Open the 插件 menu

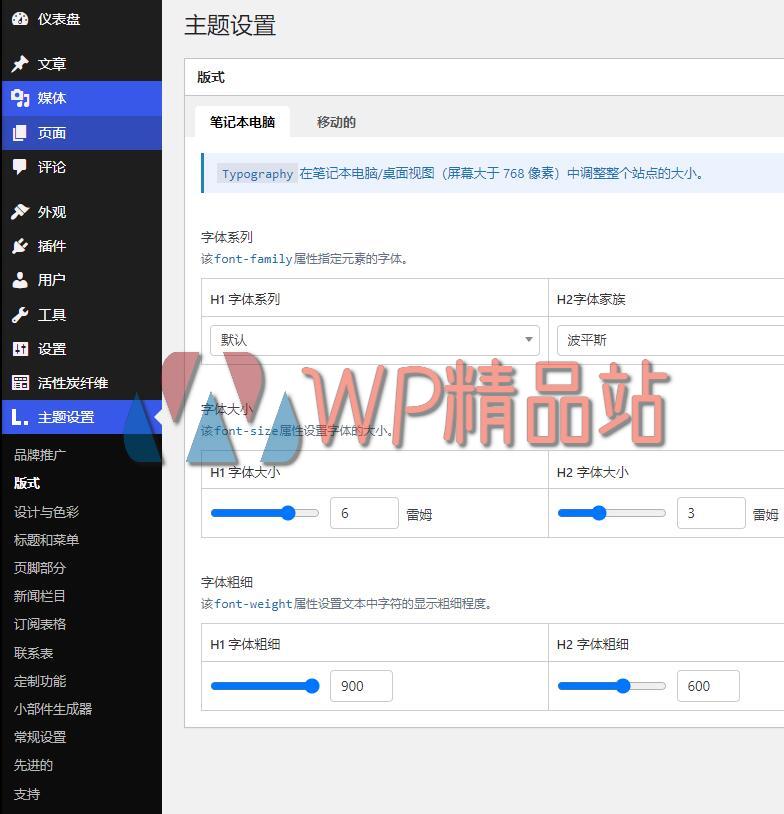click(x=82, y=246)
